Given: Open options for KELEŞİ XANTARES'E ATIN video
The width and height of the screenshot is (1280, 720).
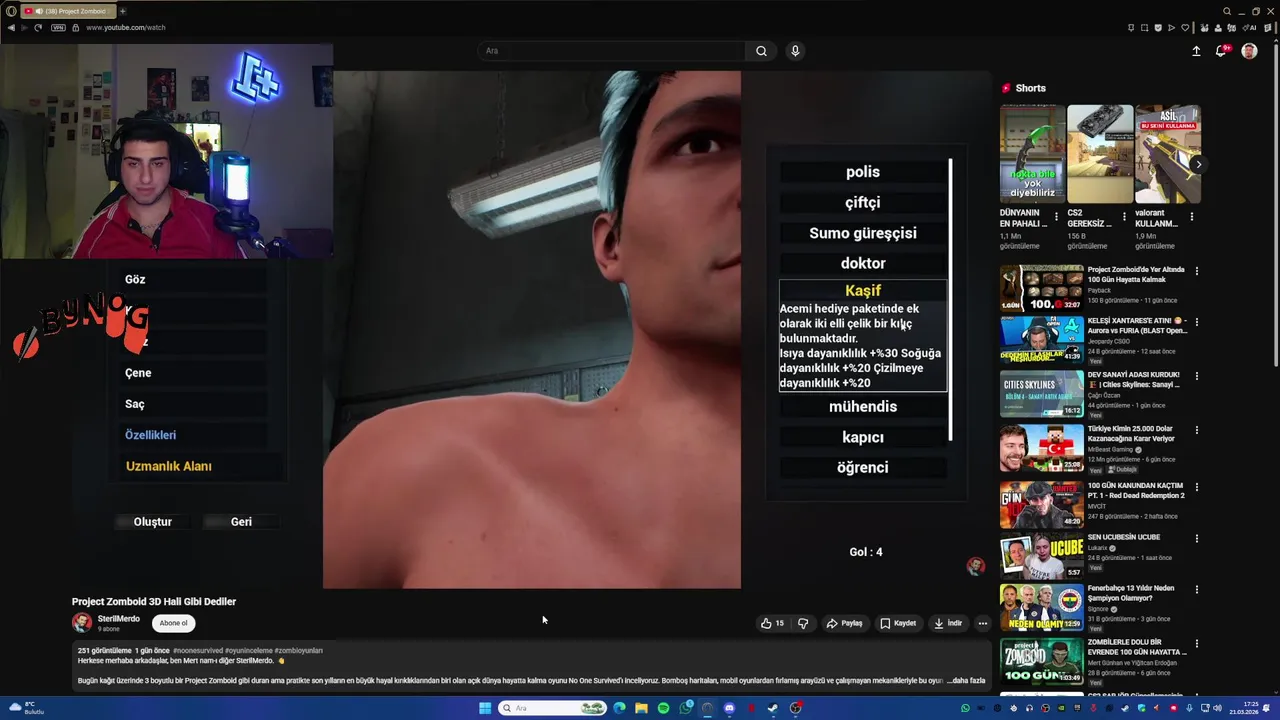Looking at the screenshot, I should click(1196, 323).
